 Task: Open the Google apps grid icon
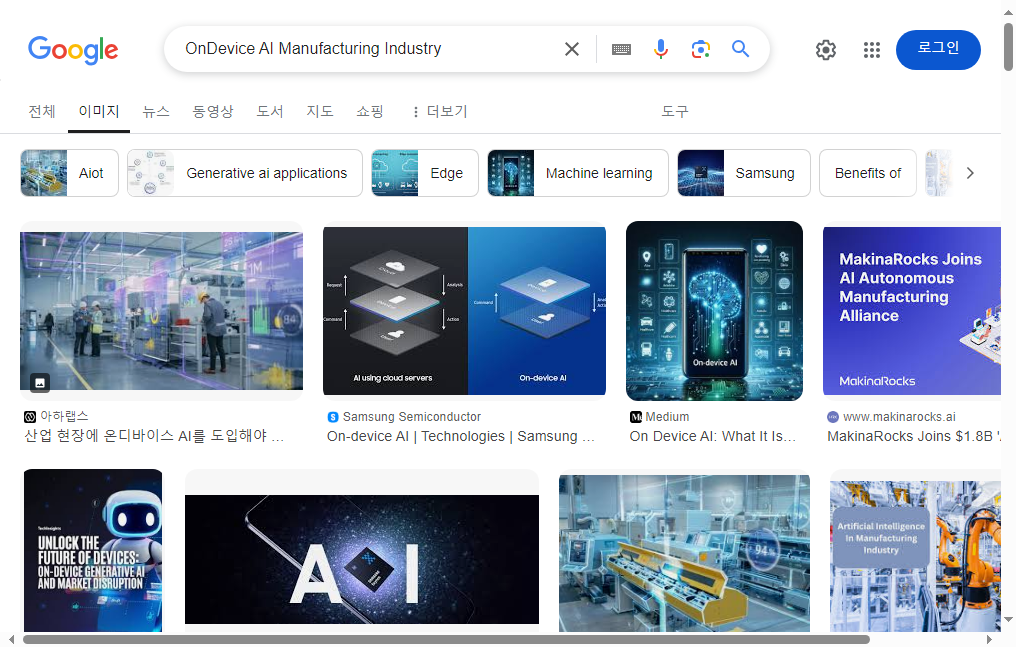pos(872,50)
